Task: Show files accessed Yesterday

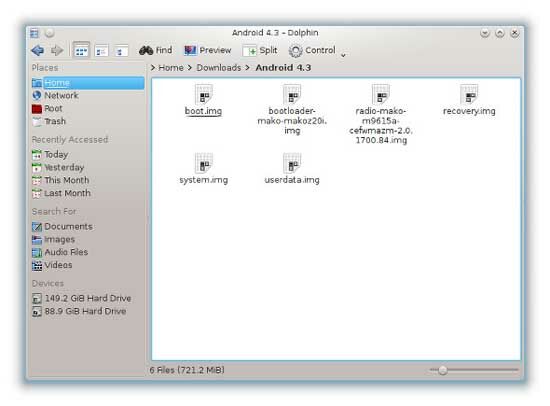Action: [x=87, y=167]
